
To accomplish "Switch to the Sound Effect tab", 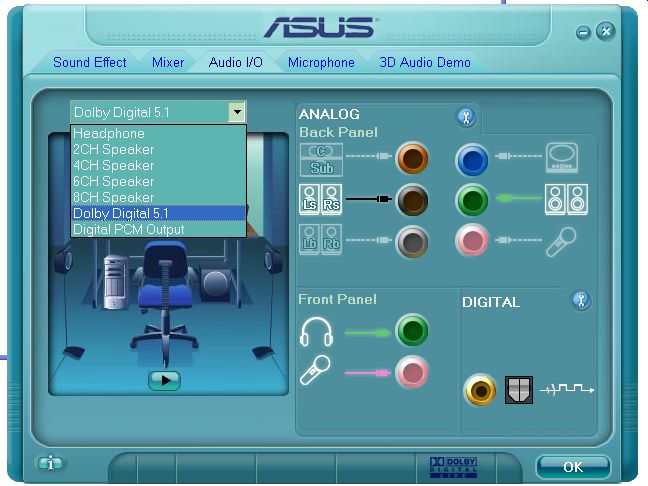I will 90,62.
